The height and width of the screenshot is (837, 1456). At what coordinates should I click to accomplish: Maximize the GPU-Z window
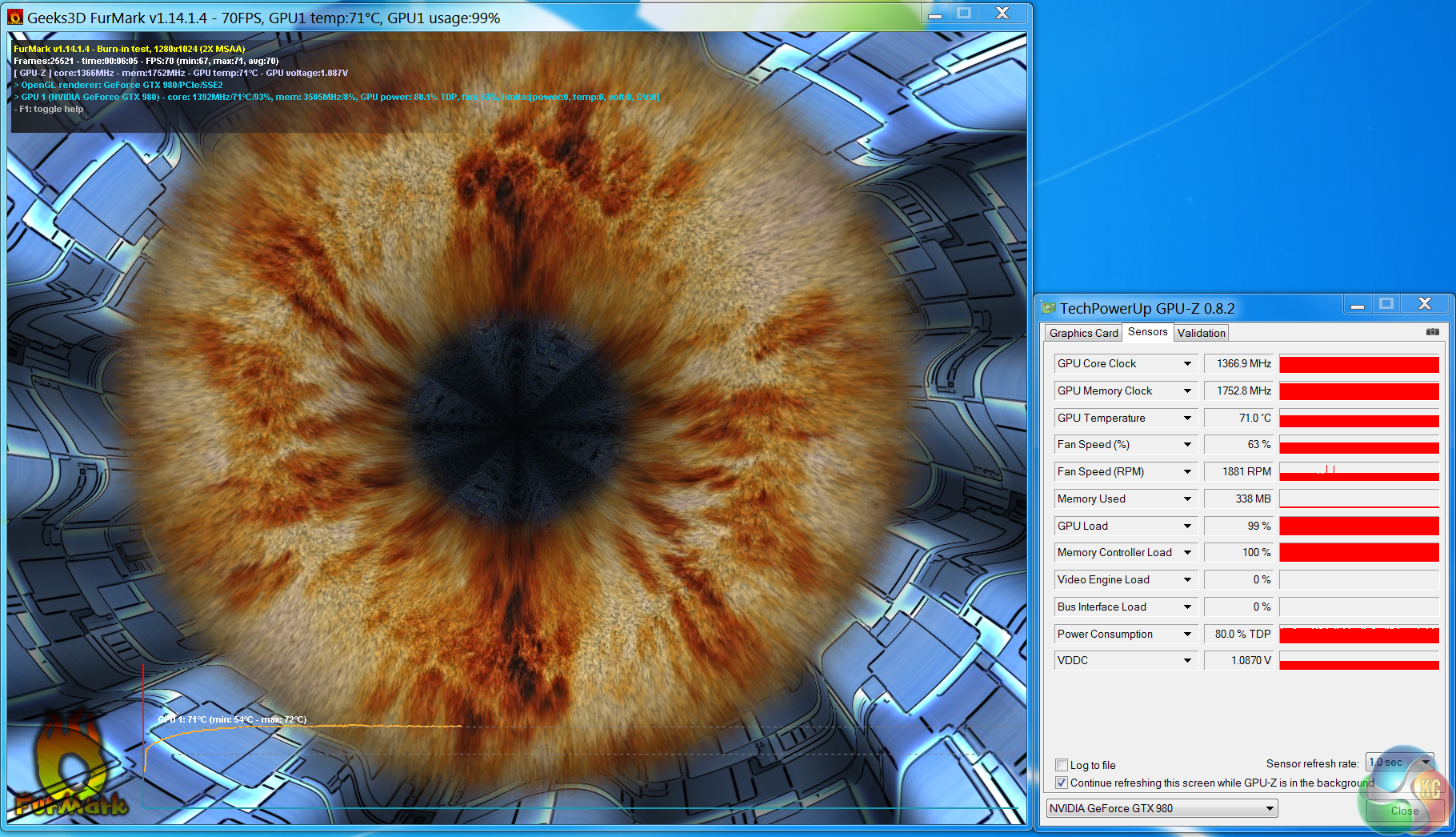1386,304
